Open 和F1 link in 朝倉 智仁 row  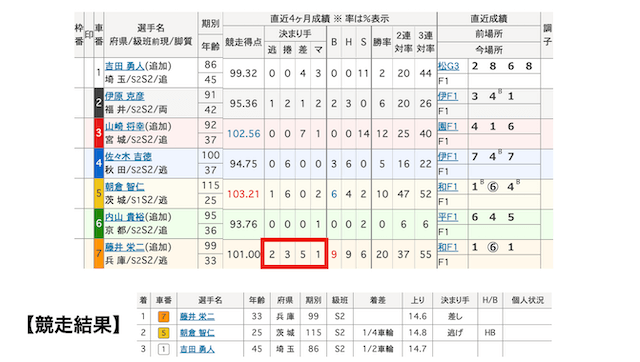(448, 187)
